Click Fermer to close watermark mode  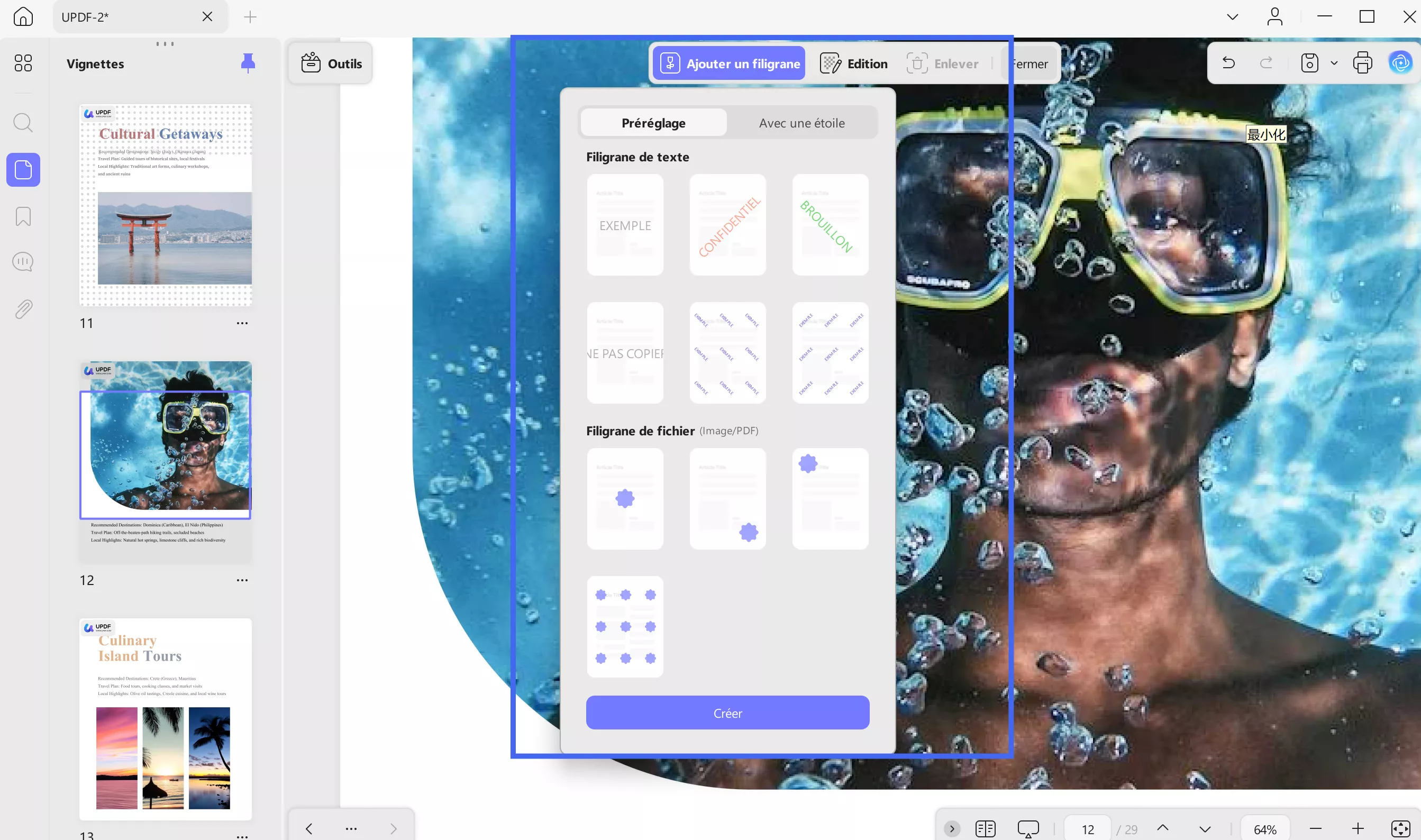click(1029, 63)
